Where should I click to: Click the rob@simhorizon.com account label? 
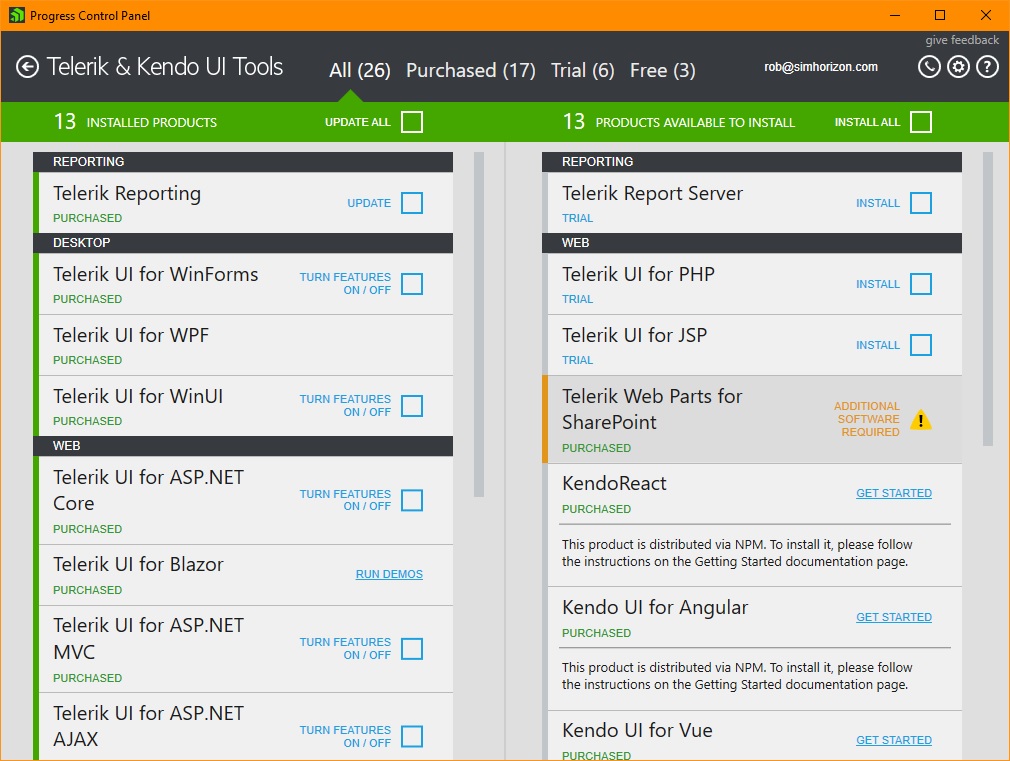[821, 67]
